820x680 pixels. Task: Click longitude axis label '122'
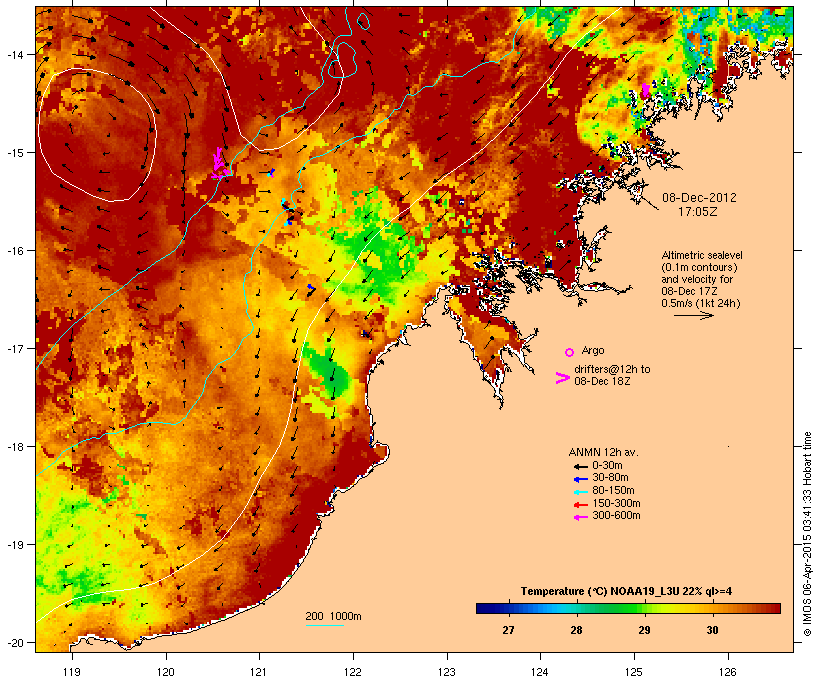[353, 672]
